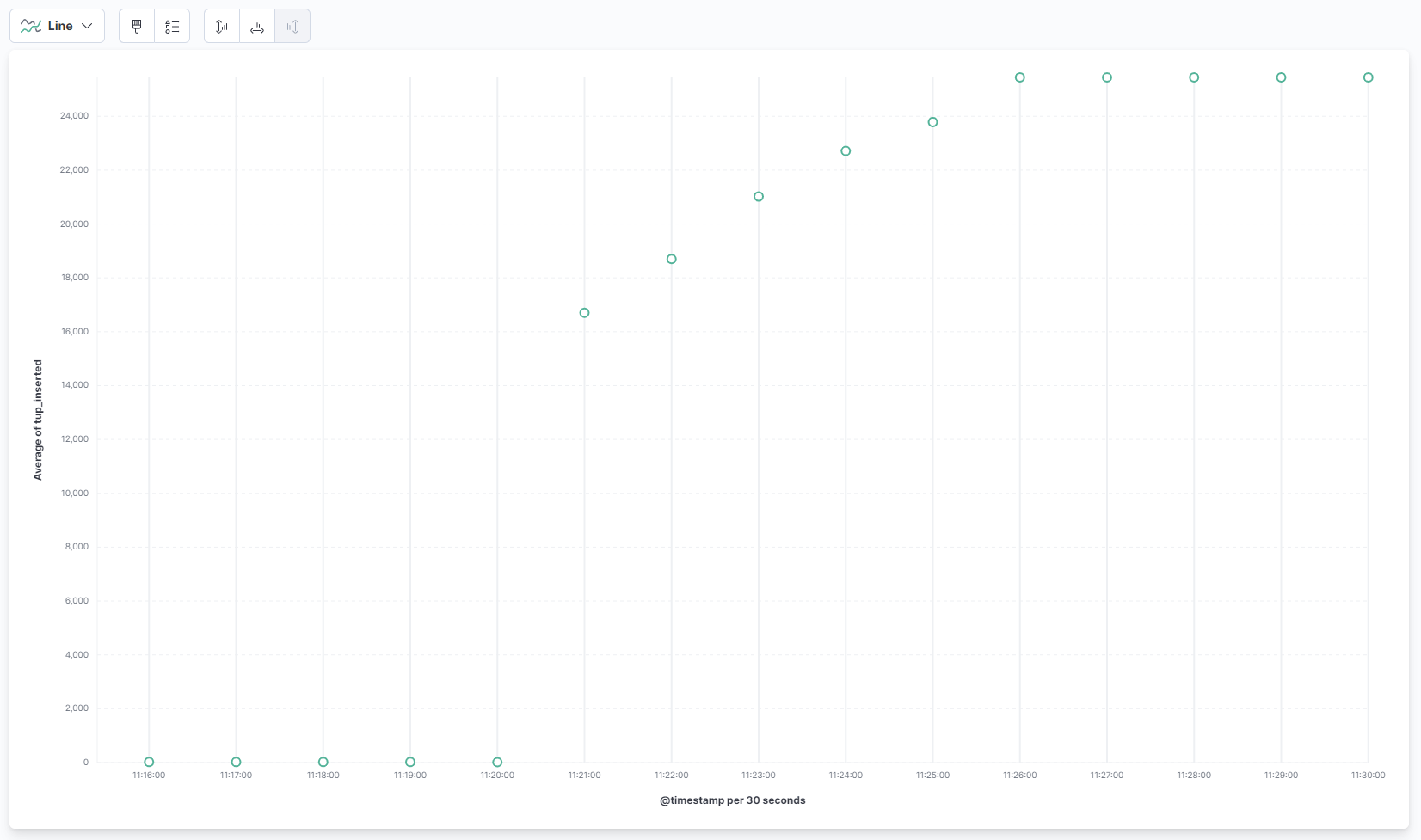
Task: Select the data point at 11:29:00
Action: point(1281,77)
